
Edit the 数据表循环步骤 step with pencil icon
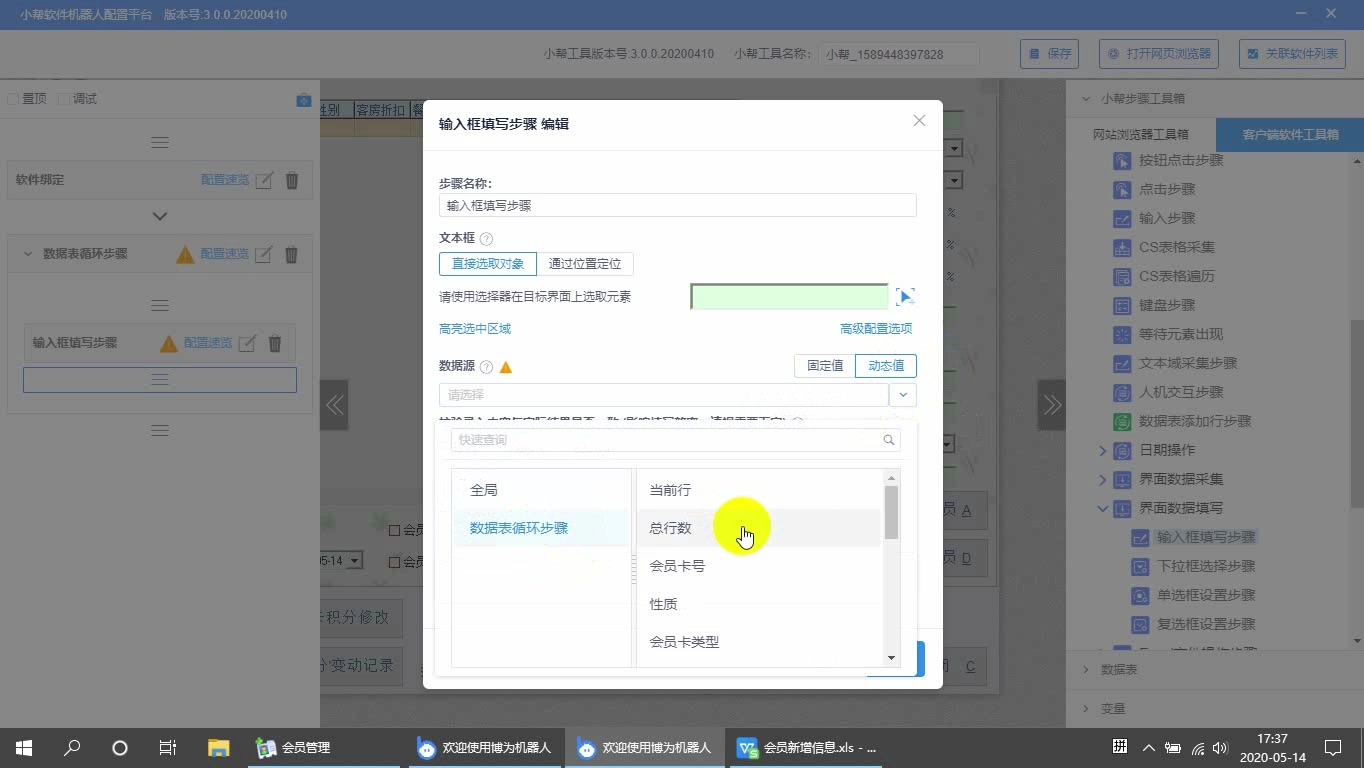pos(263,254)
